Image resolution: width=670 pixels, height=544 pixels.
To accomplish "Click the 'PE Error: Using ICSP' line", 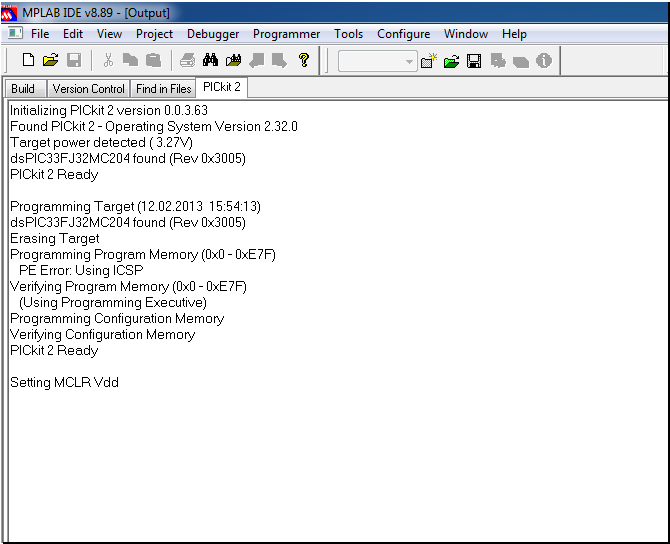I will [x=81, y=271].
